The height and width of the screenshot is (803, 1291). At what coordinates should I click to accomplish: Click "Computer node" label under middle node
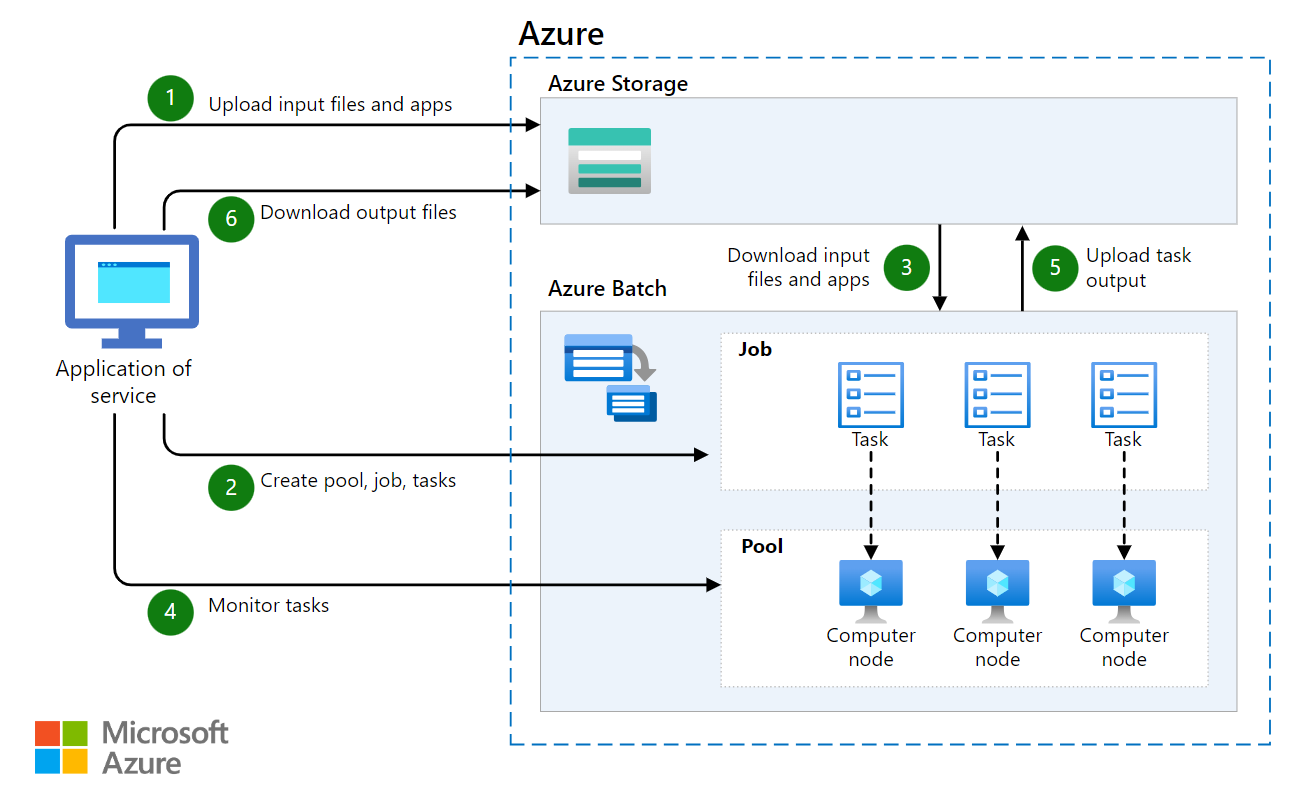click(x=998, y=647)
